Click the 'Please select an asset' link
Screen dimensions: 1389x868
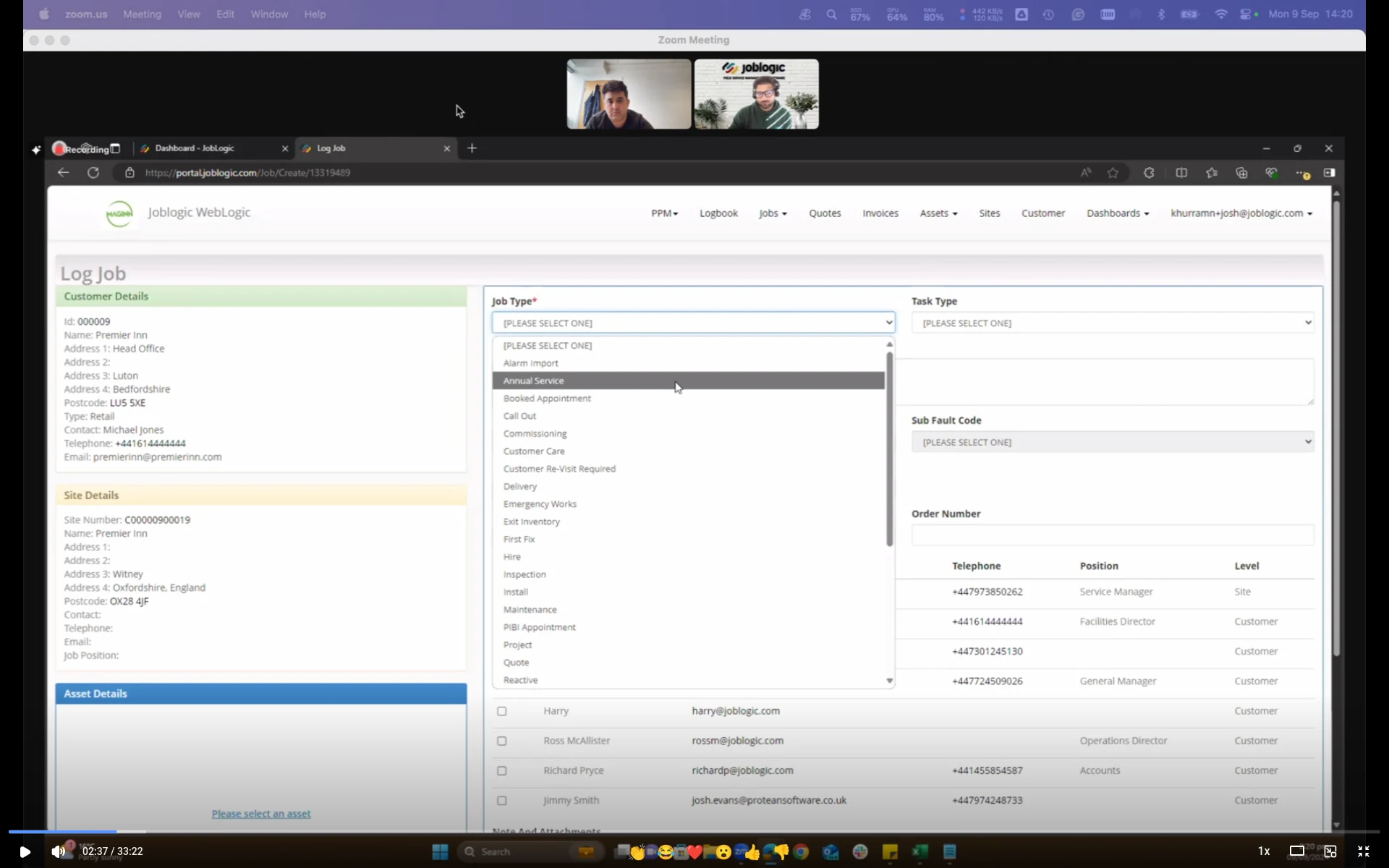[261, 814]
